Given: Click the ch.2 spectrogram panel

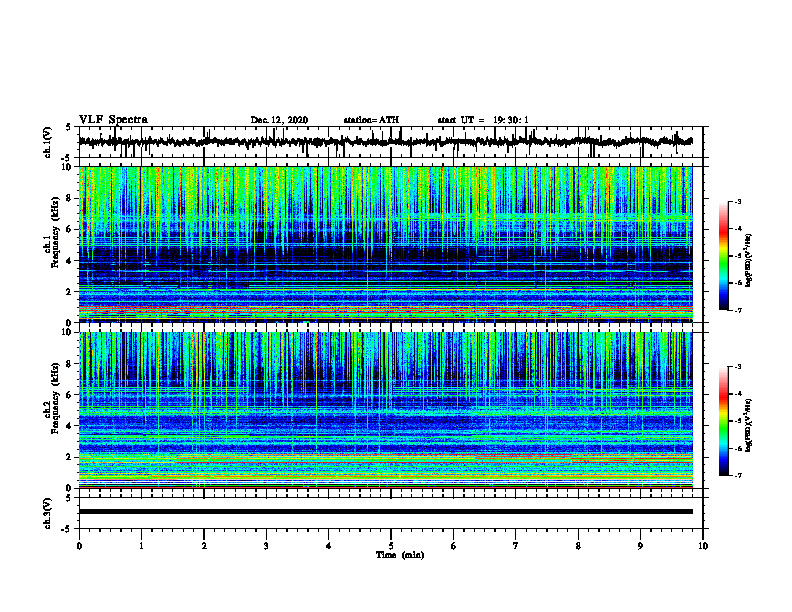Looking at the screenshot, I should pos(385,410).
